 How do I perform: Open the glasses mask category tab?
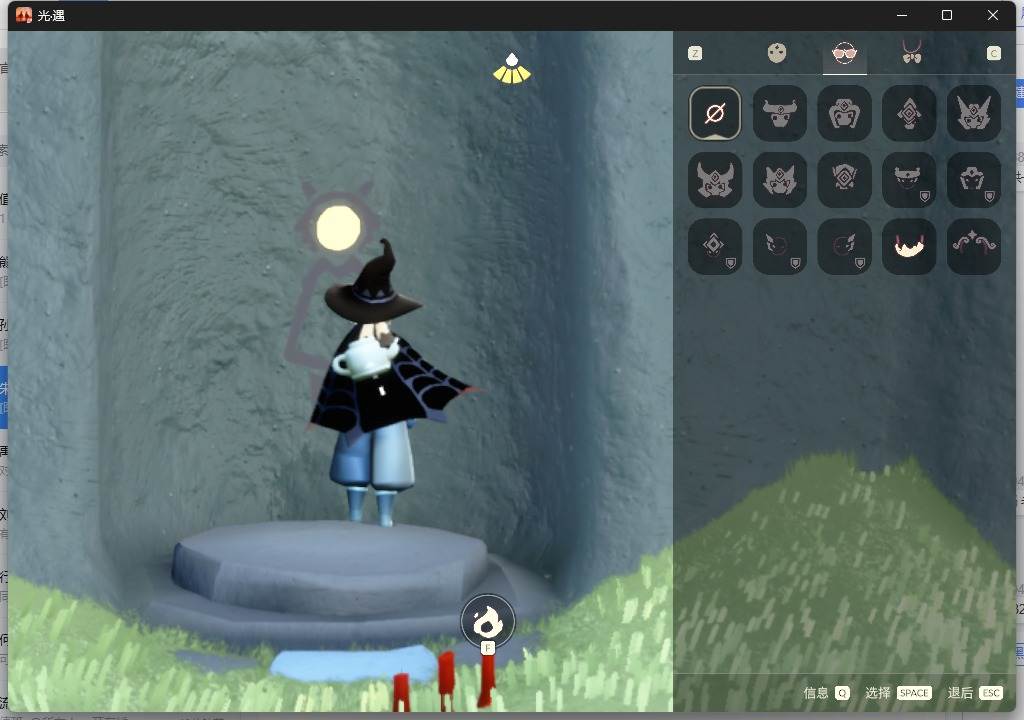(x=844, y=54)
